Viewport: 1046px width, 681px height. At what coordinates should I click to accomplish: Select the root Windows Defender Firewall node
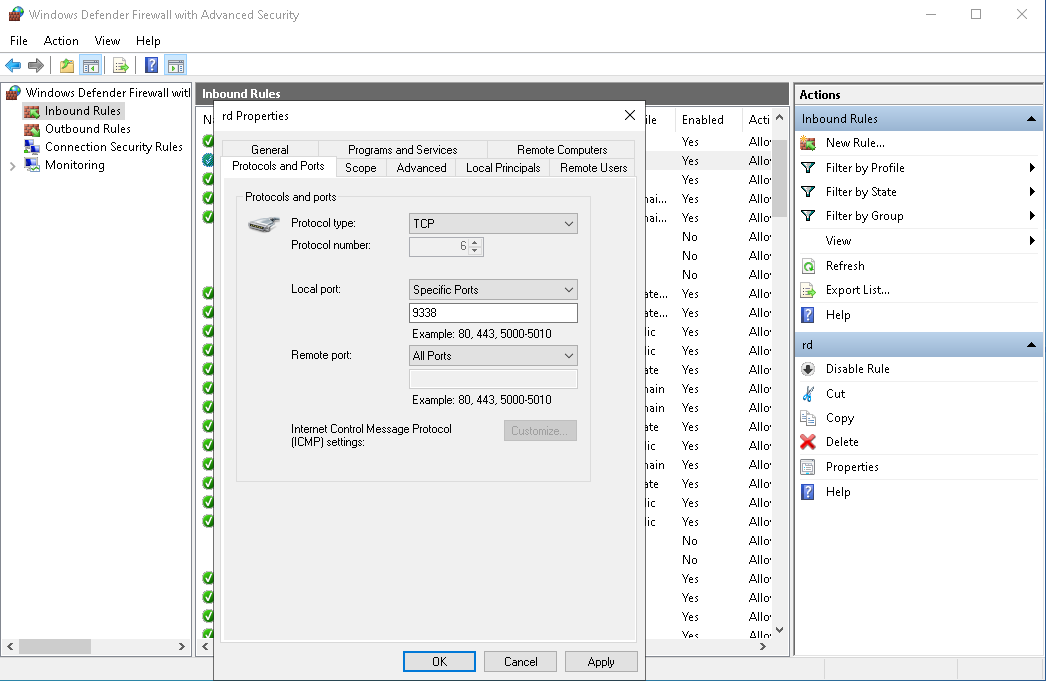pyautogui.click(x=107, y=93)
